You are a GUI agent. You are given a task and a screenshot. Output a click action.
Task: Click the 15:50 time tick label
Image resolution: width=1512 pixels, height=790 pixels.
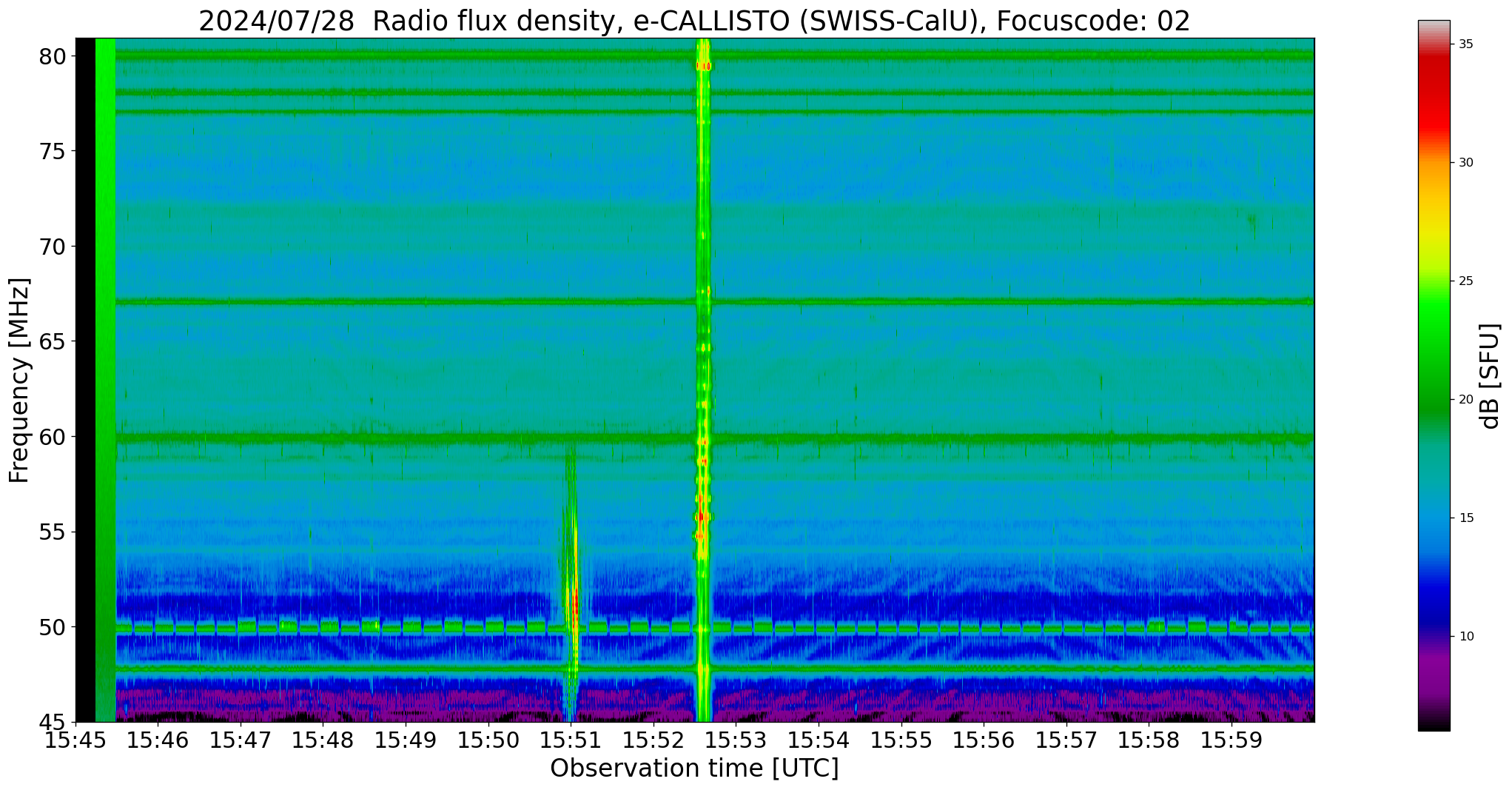488,740
